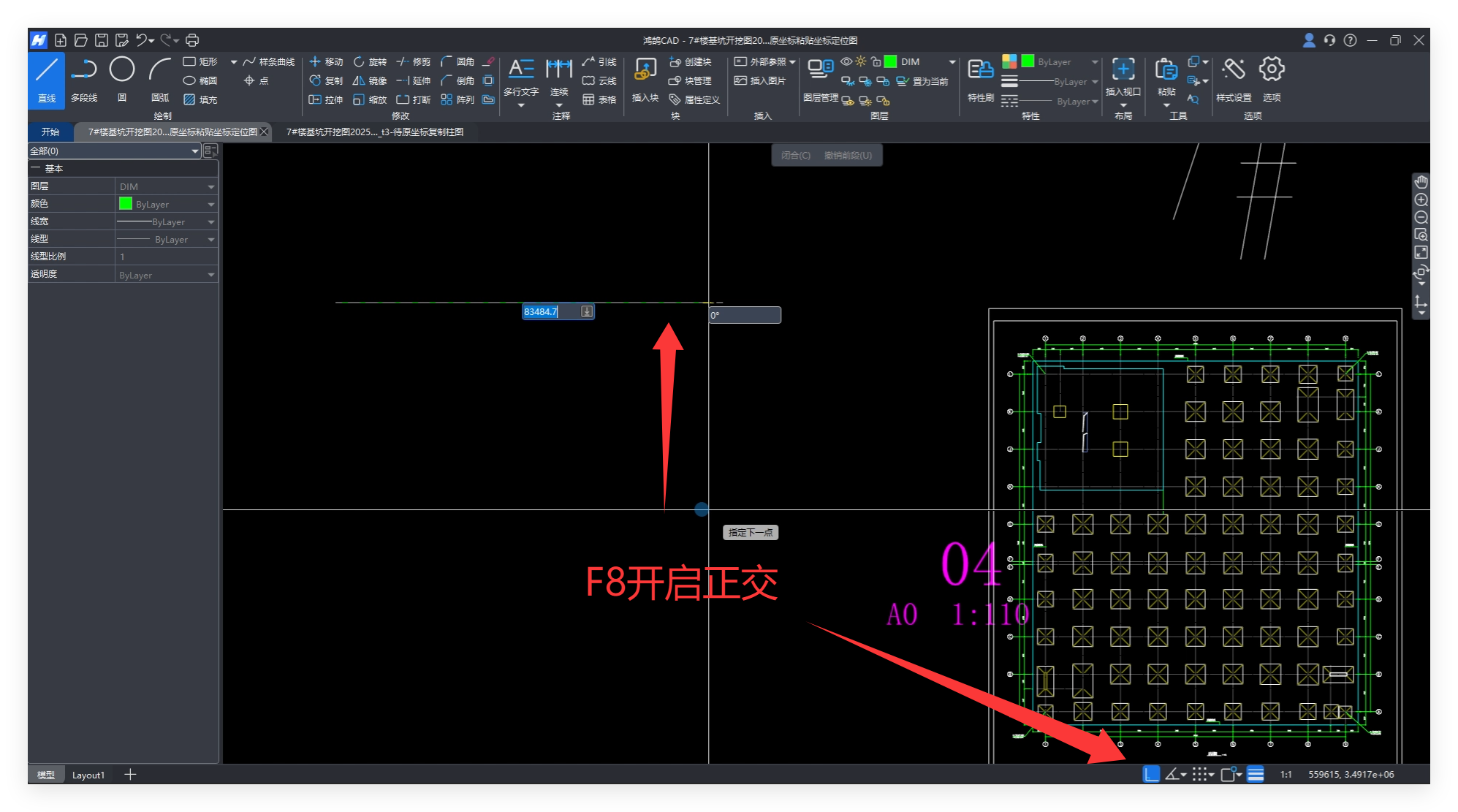Screen dimensions: 1458x812
Task: Open the 全部(0) selection dropdown
Action: tap(194, 151)
